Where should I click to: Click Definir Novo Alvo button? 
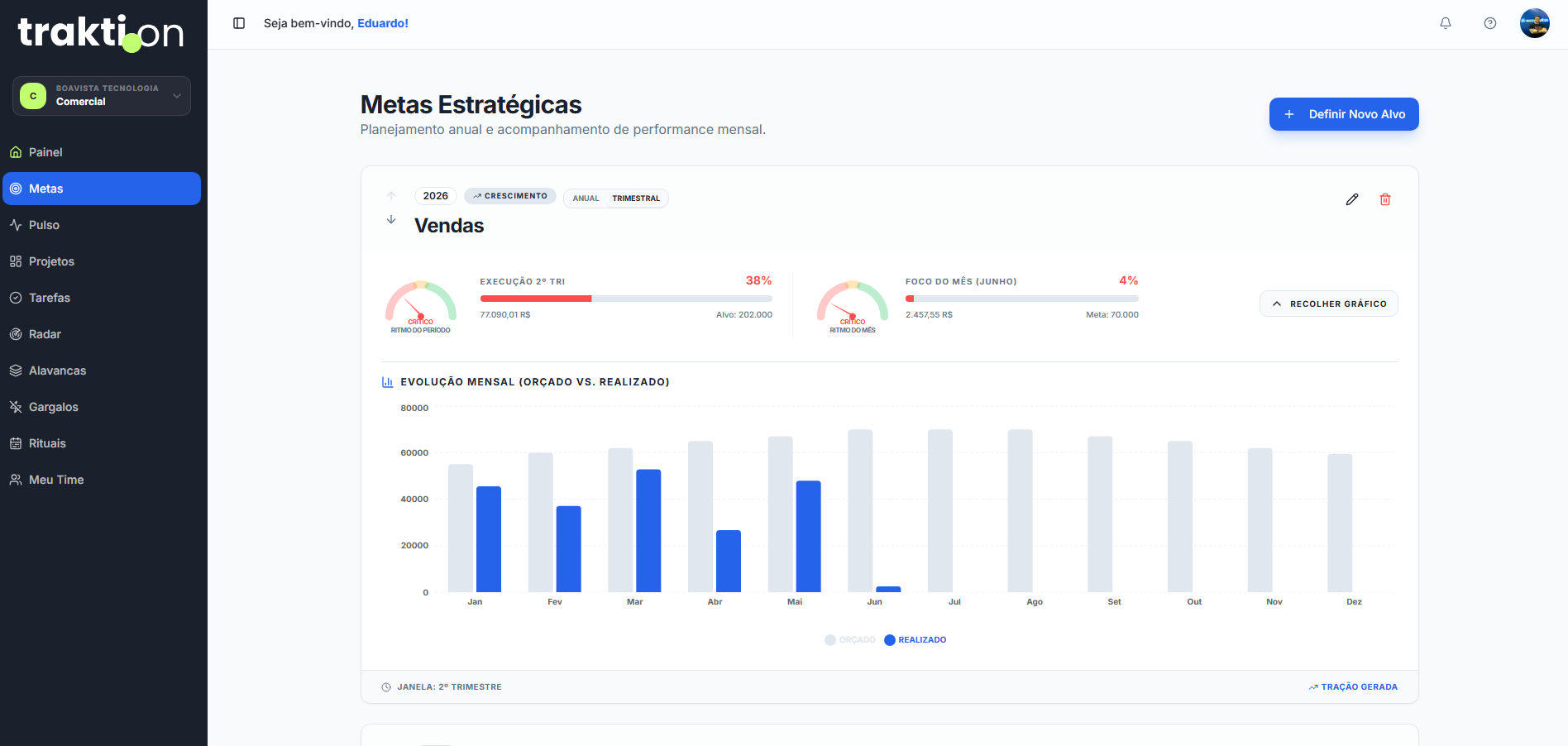click(1344, 114)
